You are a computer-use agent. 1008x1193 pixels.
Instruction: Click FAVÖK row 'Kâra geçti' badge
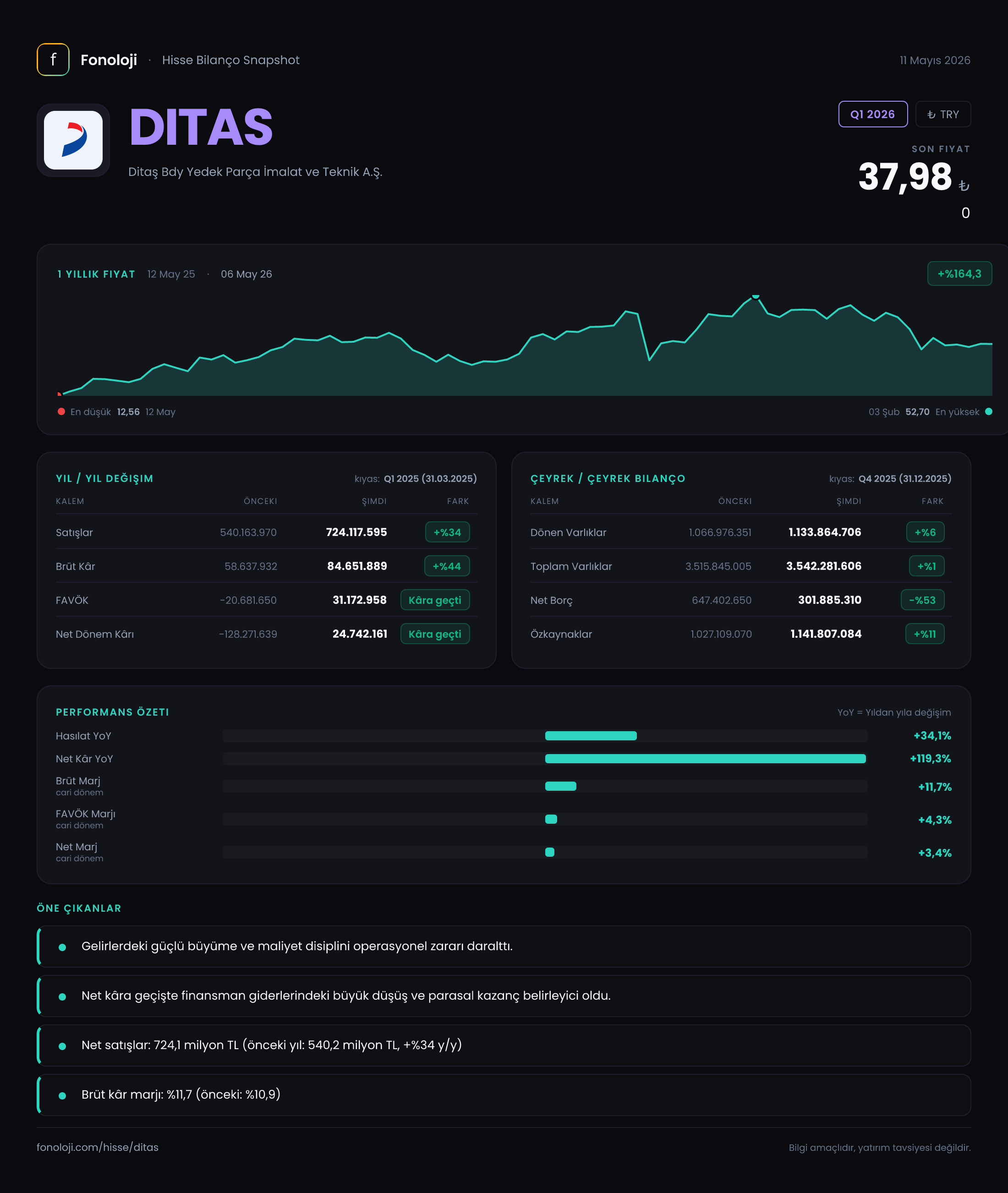tap(435, 600)
